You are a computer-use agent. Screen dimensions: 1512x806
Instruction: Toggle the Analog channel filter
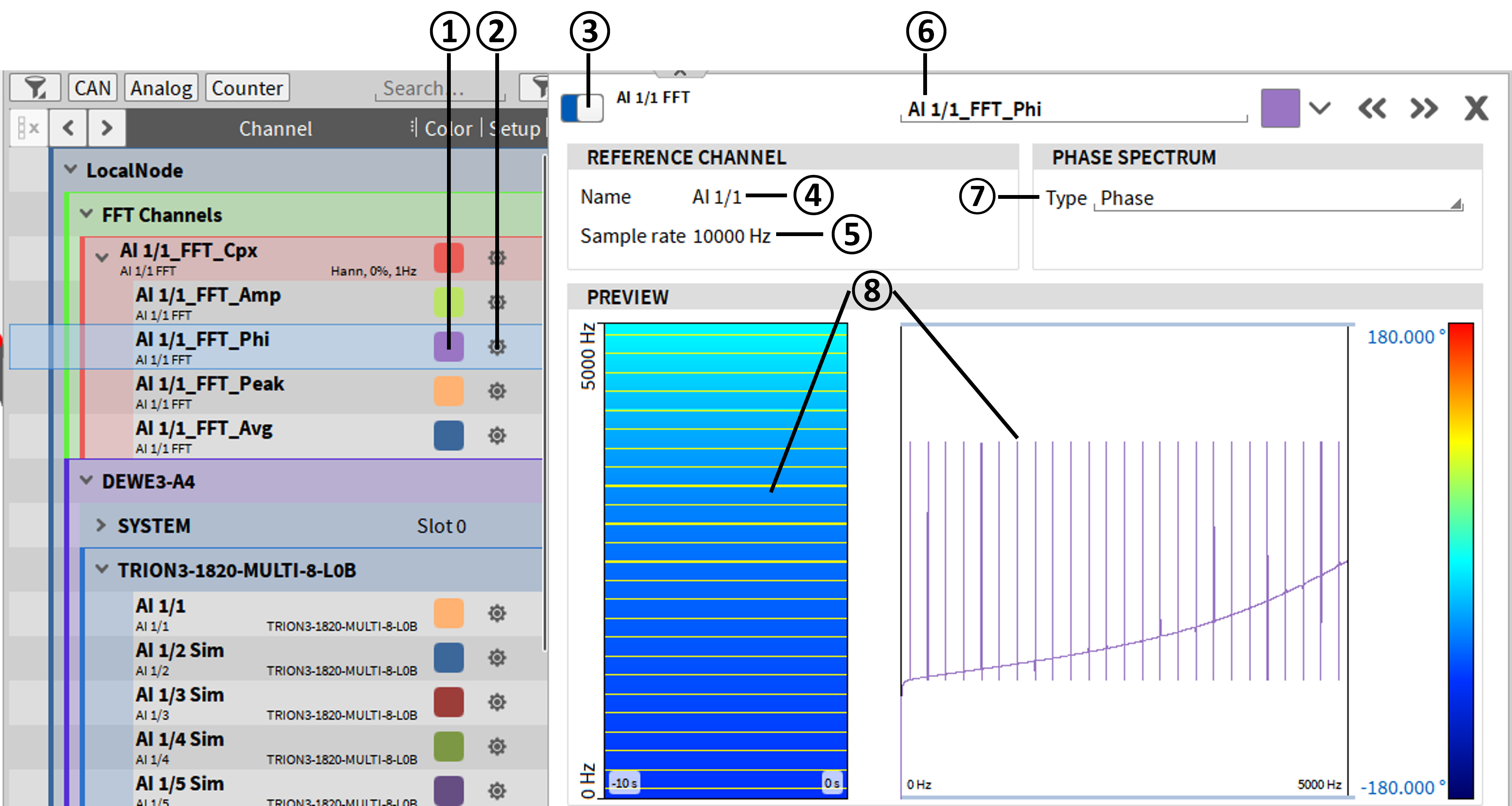(161, 88)
